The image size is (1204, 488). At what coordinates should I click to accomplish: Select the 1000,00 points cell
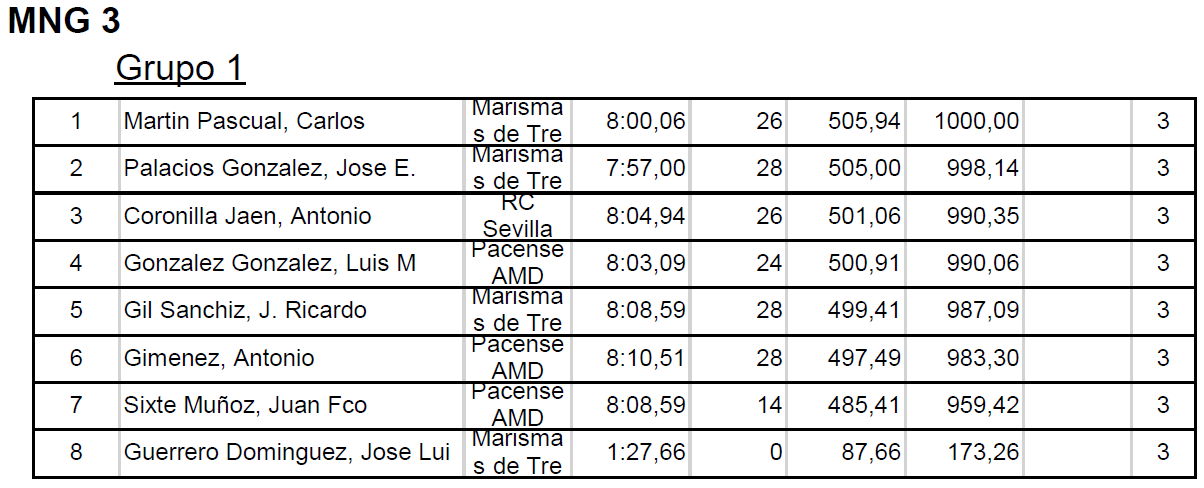[x=976, y=122]
